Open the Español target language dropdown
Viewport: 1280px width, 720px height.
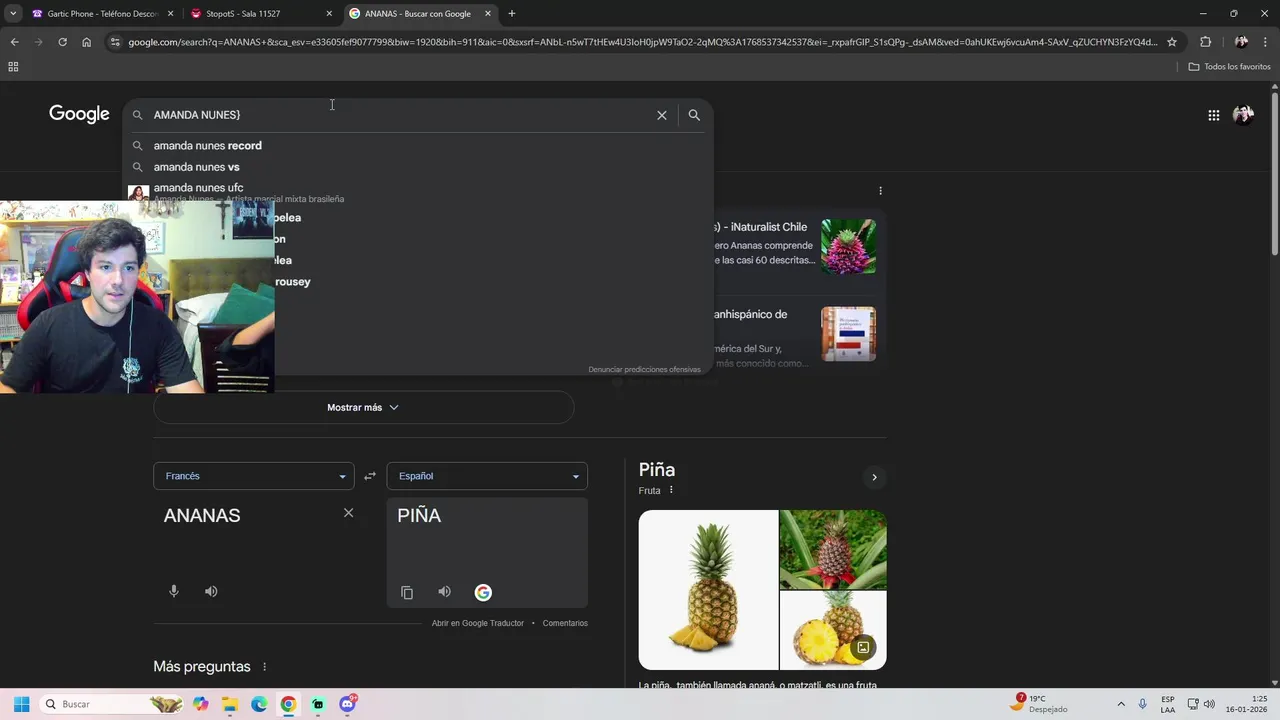[487, 476]
